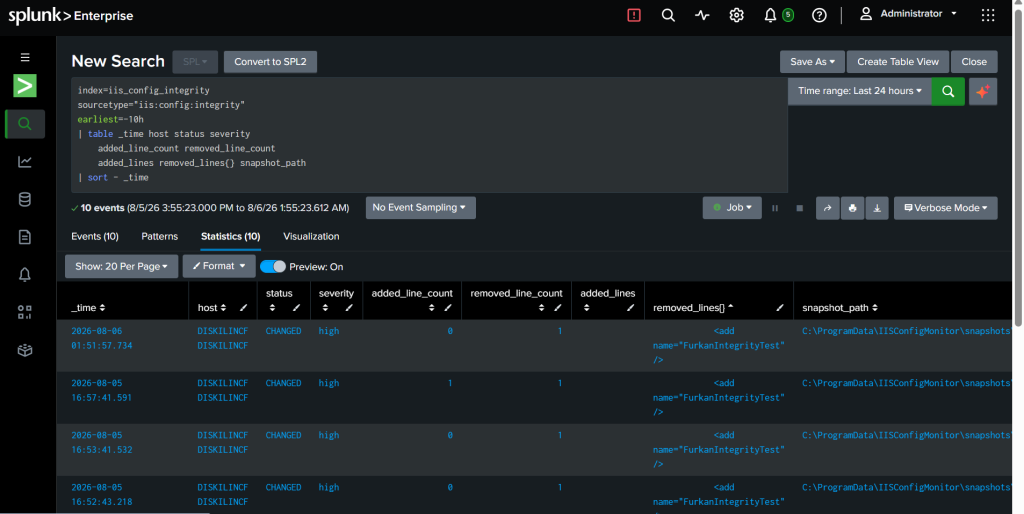Sort by the added_line_count column header

tap(412, 300)
